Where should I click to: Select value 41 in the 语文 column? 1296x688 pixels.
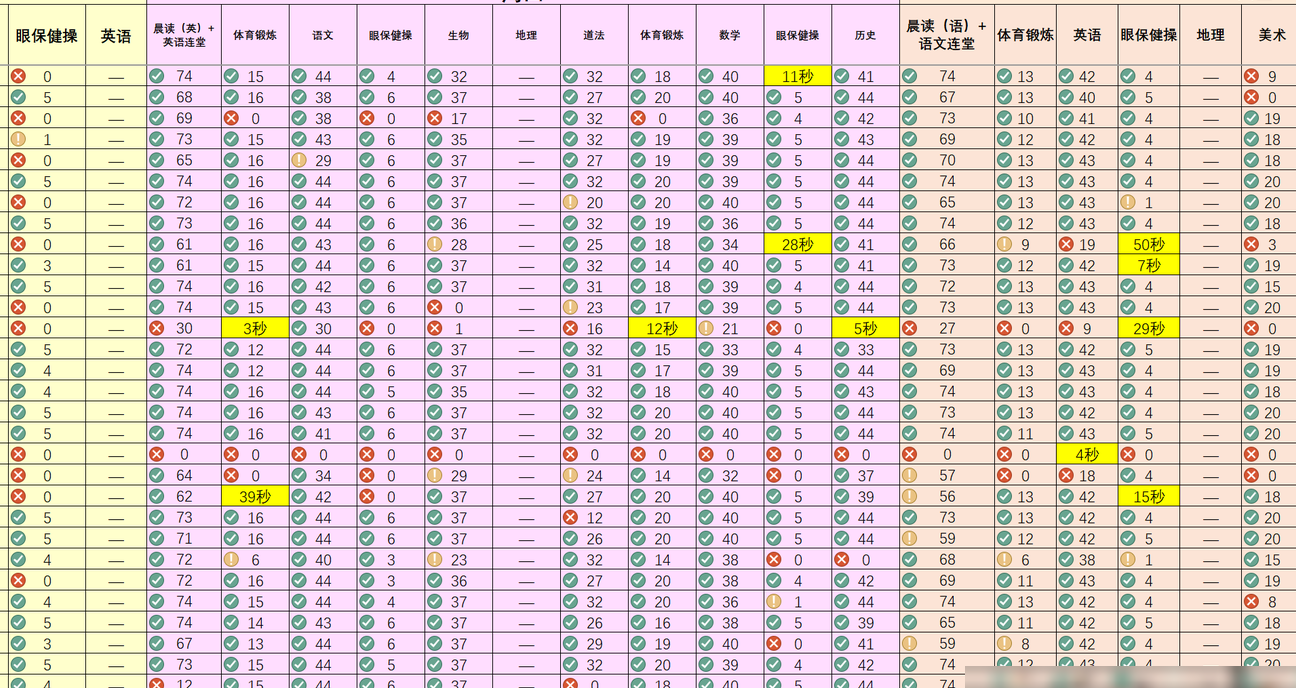click(323, 433)
